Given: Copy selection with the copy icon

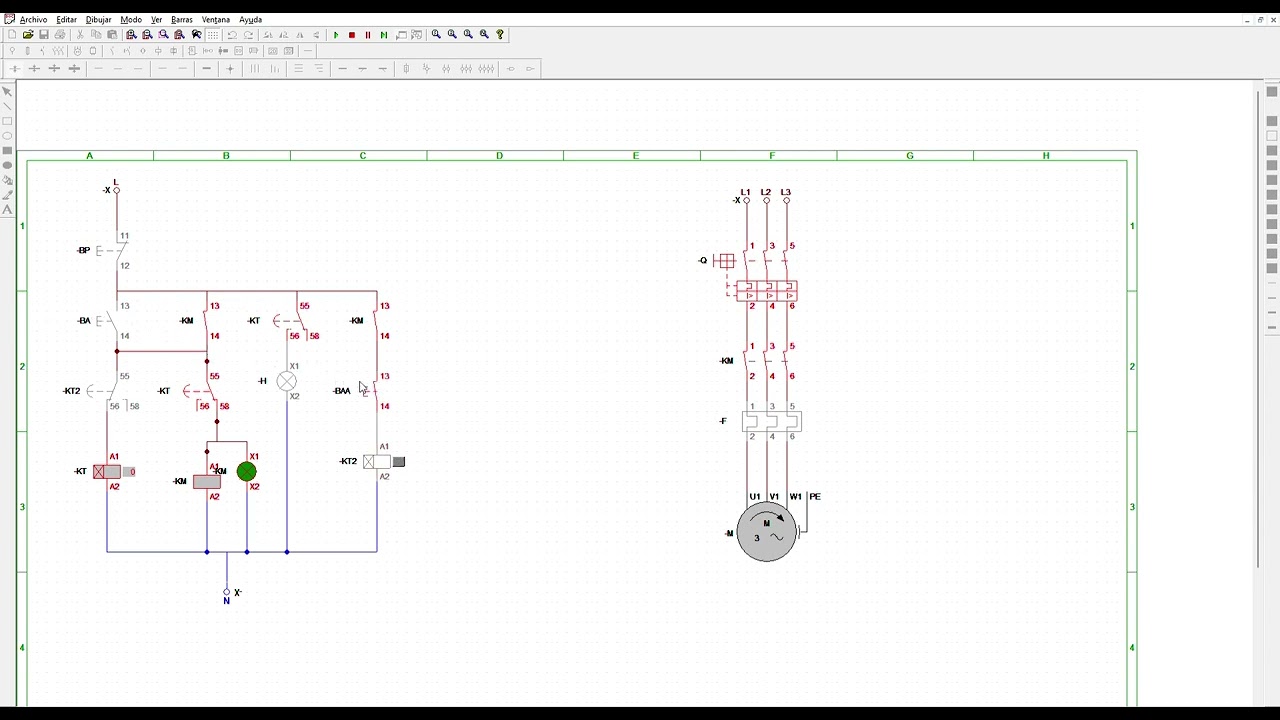Looking at the screenshot, I should click(96, 35).
